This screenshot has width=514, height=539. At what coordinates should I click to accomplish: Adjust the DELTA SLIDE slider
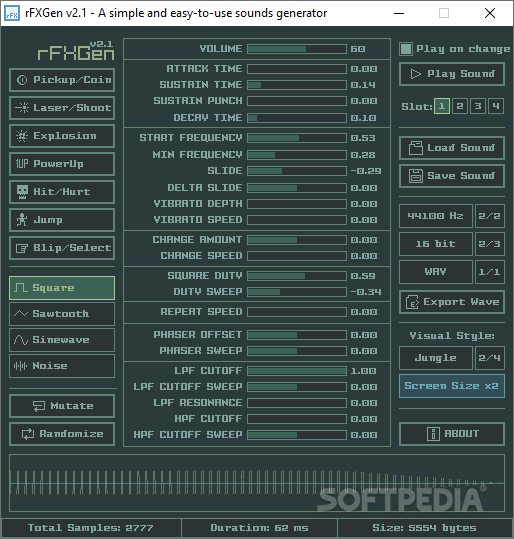[x=297, y=188]
